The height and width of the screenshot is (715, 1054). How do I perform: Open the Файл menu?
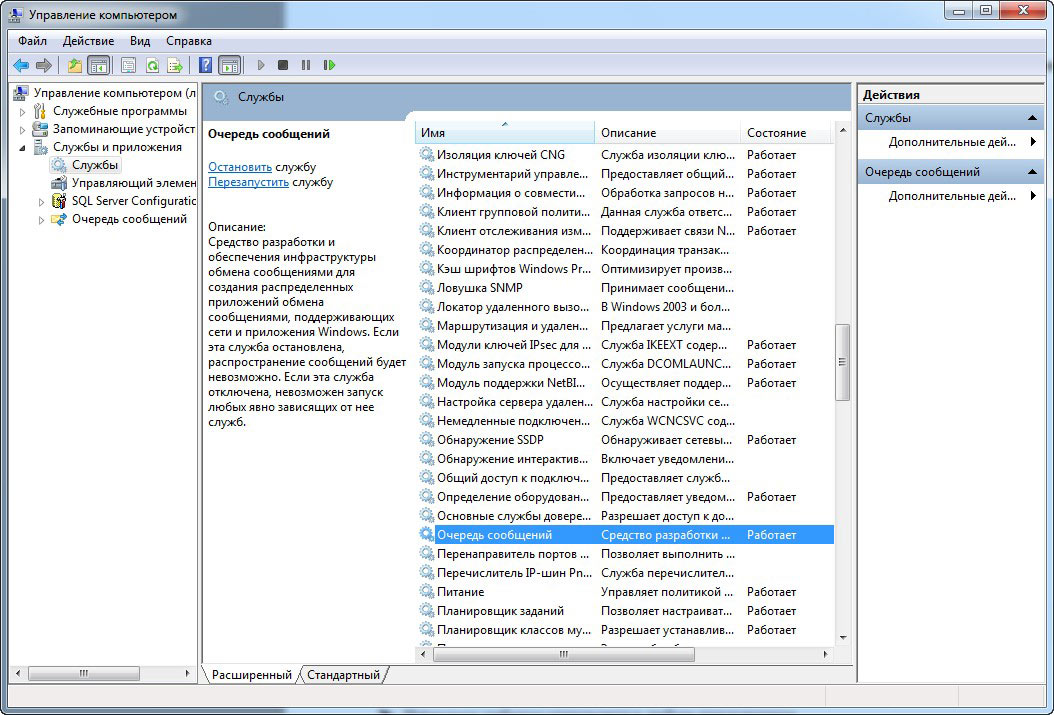(32, 41)
